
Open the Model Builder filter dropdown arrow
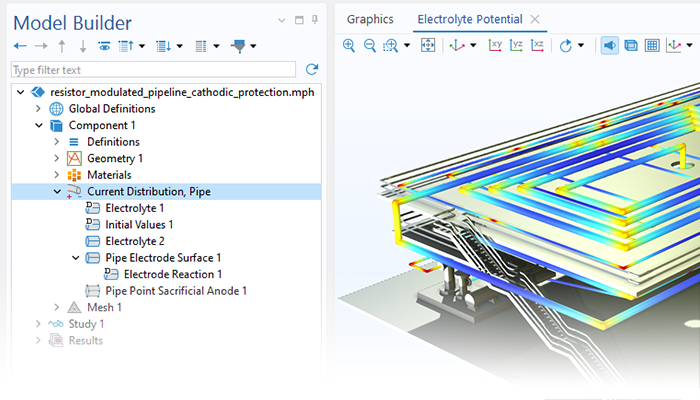pyautogui.click(x=251, y=46)
